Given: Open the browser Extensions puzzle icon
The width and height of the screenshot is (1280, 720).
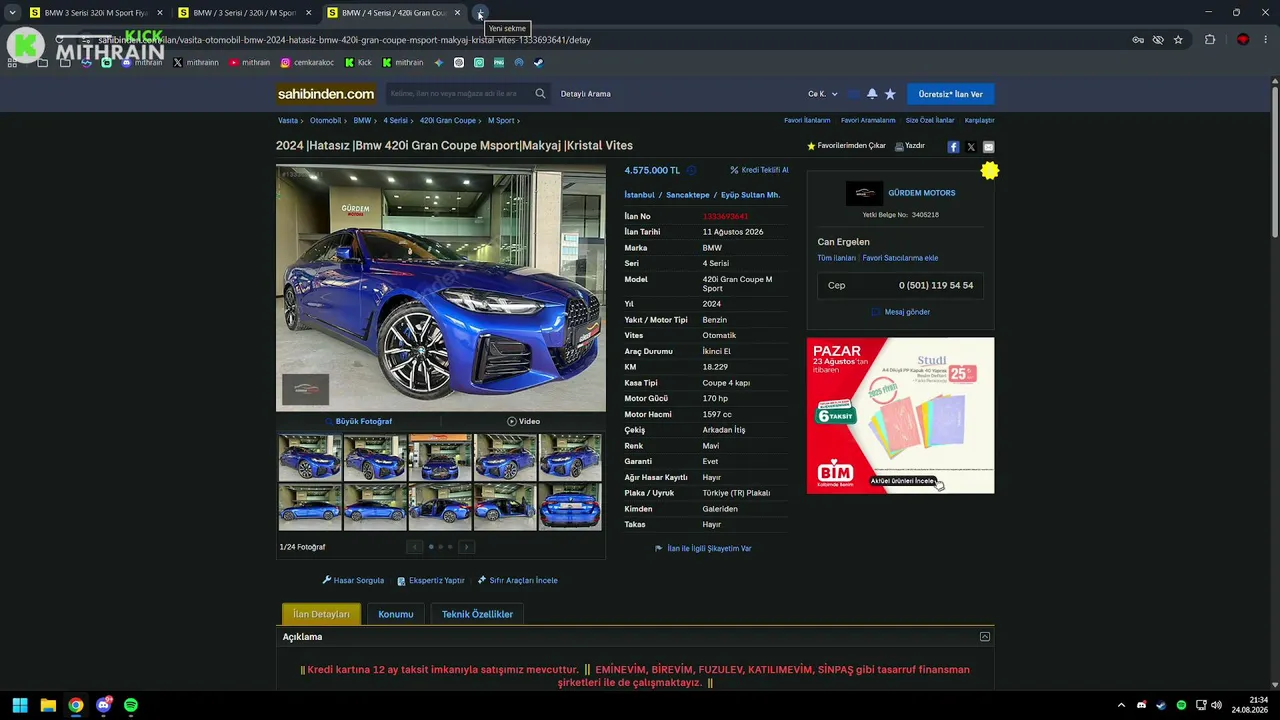Looking at the screenshot, I should coord(1210,40).
